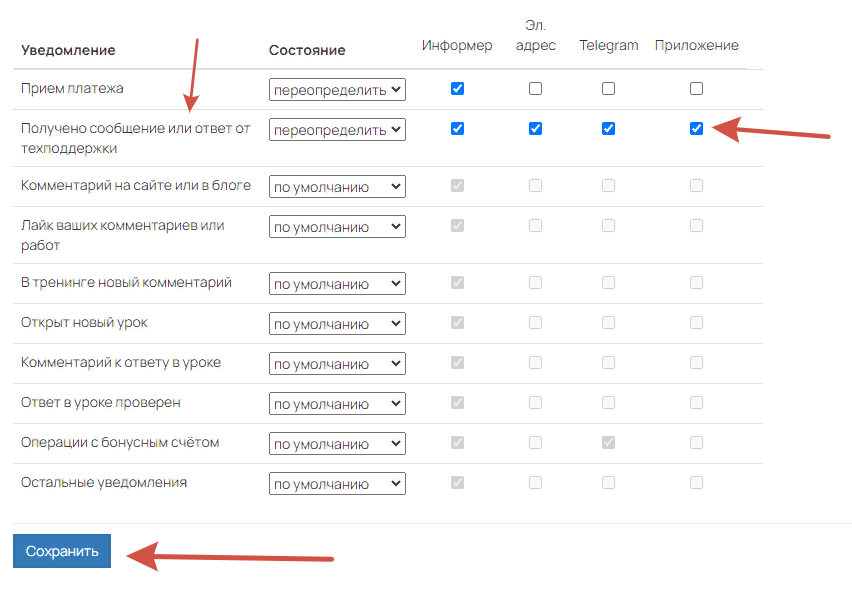Open dropdown for Операции с бонусным счётом
The width and height of the screenshot is (852, 600).
(x=336, y=443)
